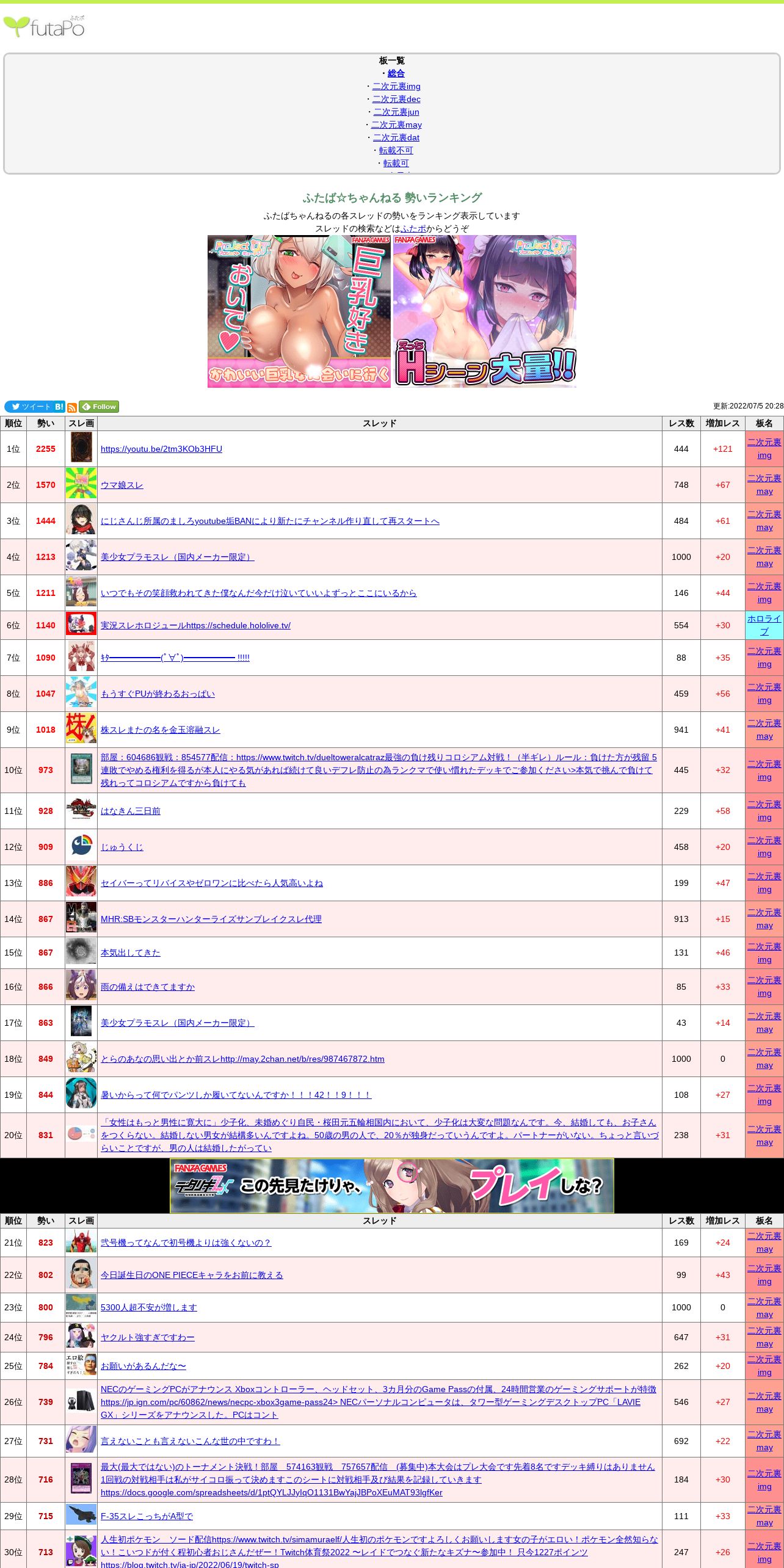Image resolution: width=784 pixels, height=1568 pixels.
Task: Click the レス数 column header in the top table
Action: (681, 423)
